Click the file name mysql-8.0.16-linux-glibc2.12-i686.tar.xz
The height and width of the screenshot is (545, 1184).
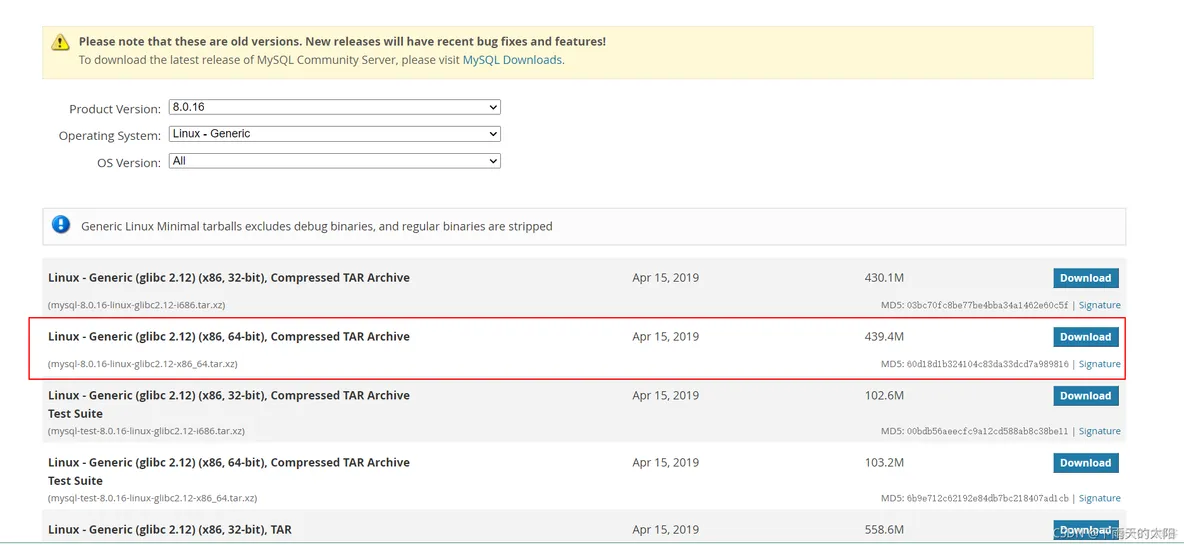tap(137, 305)
